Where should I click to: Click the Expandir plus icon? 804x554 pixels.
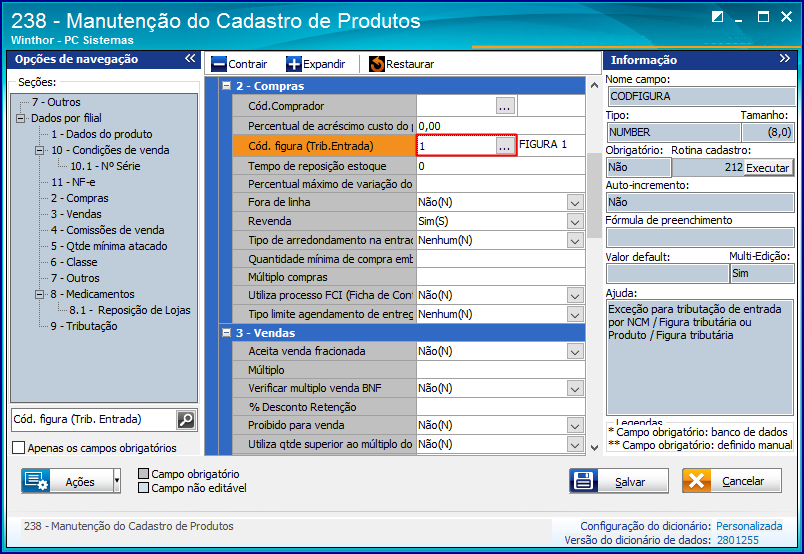click(294, 64)
